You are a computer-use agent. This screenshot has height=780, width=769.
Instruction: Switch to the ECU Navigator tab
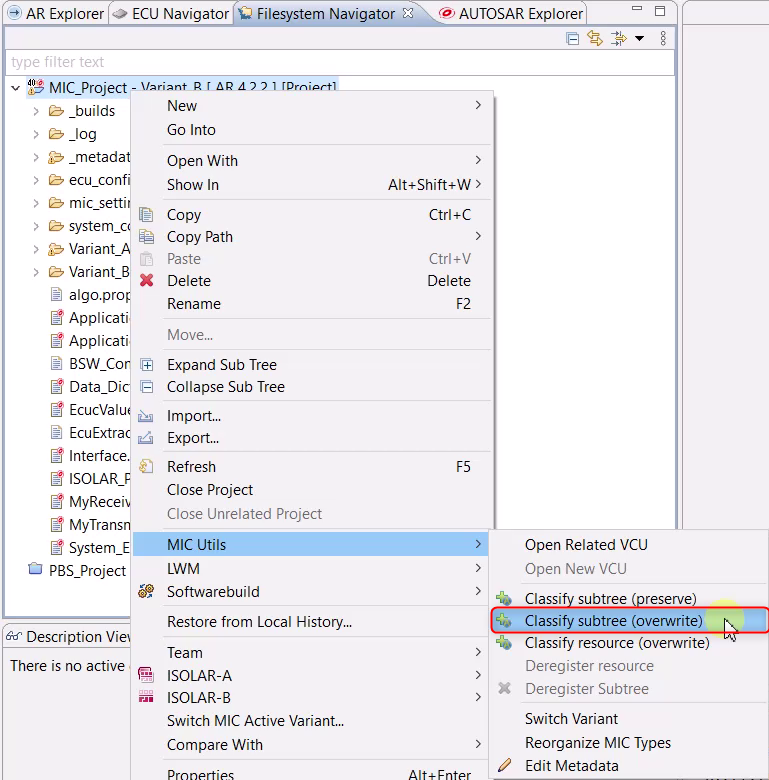tap(171, 13)
